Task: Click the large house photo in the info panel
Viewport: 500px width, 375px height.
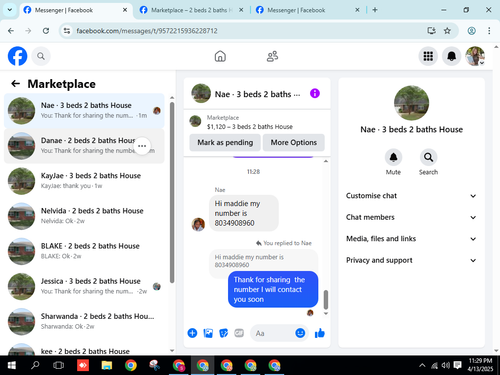Action: coord(411,103)
